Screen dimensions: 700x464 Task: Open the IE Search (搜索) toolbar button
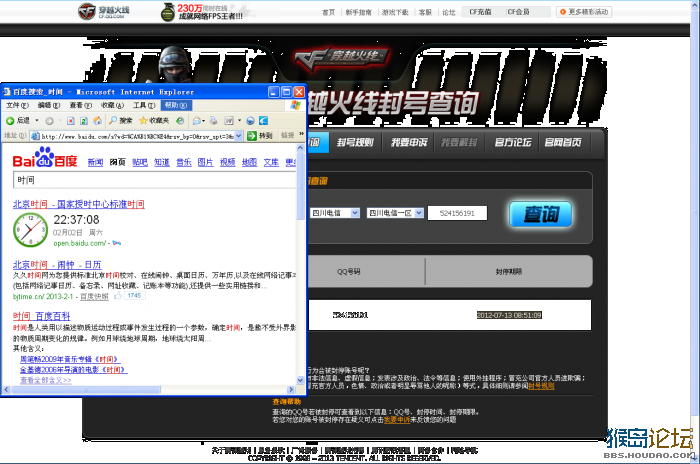(121, 121)
